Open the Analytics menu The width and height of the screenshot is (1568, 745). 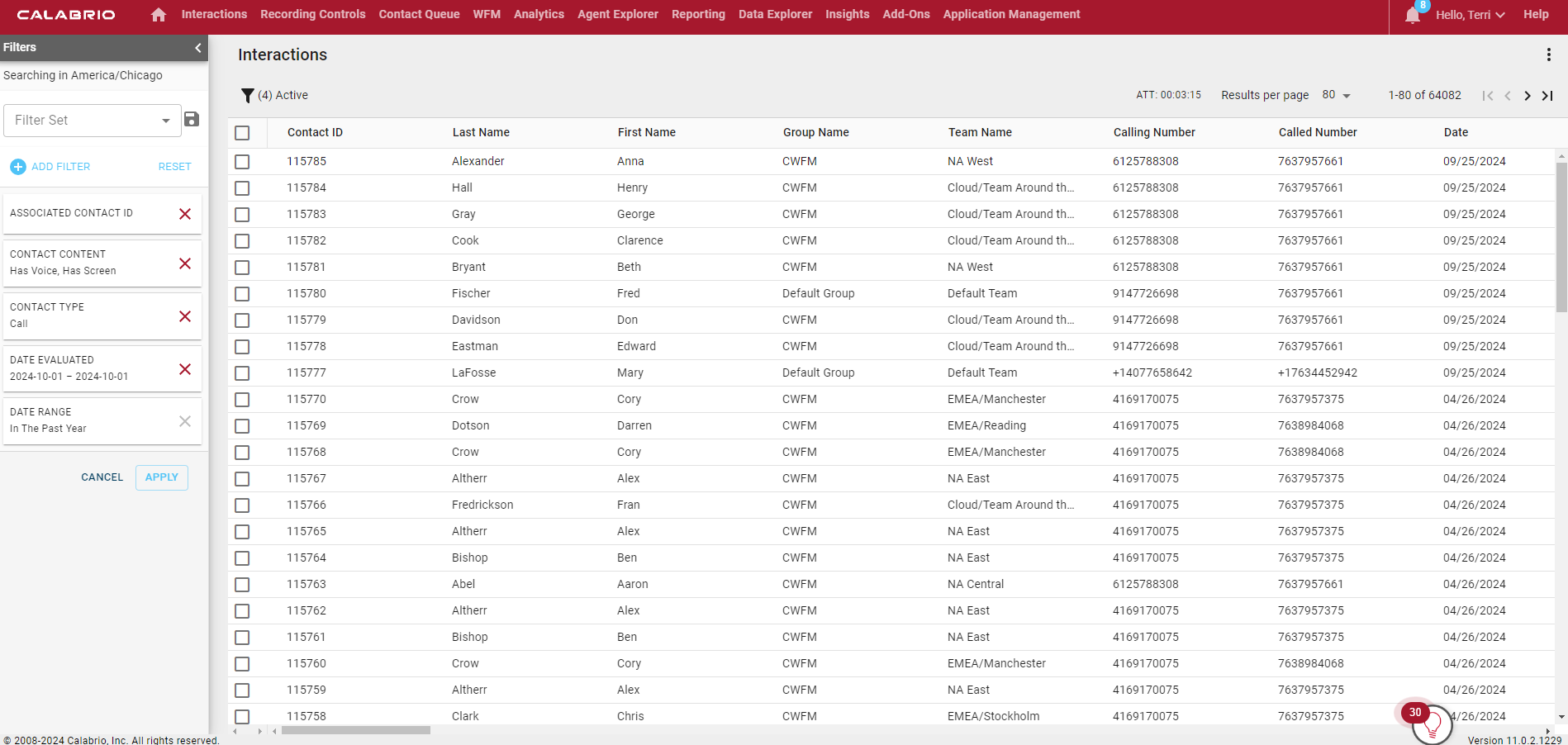click(x=539, y=14)
